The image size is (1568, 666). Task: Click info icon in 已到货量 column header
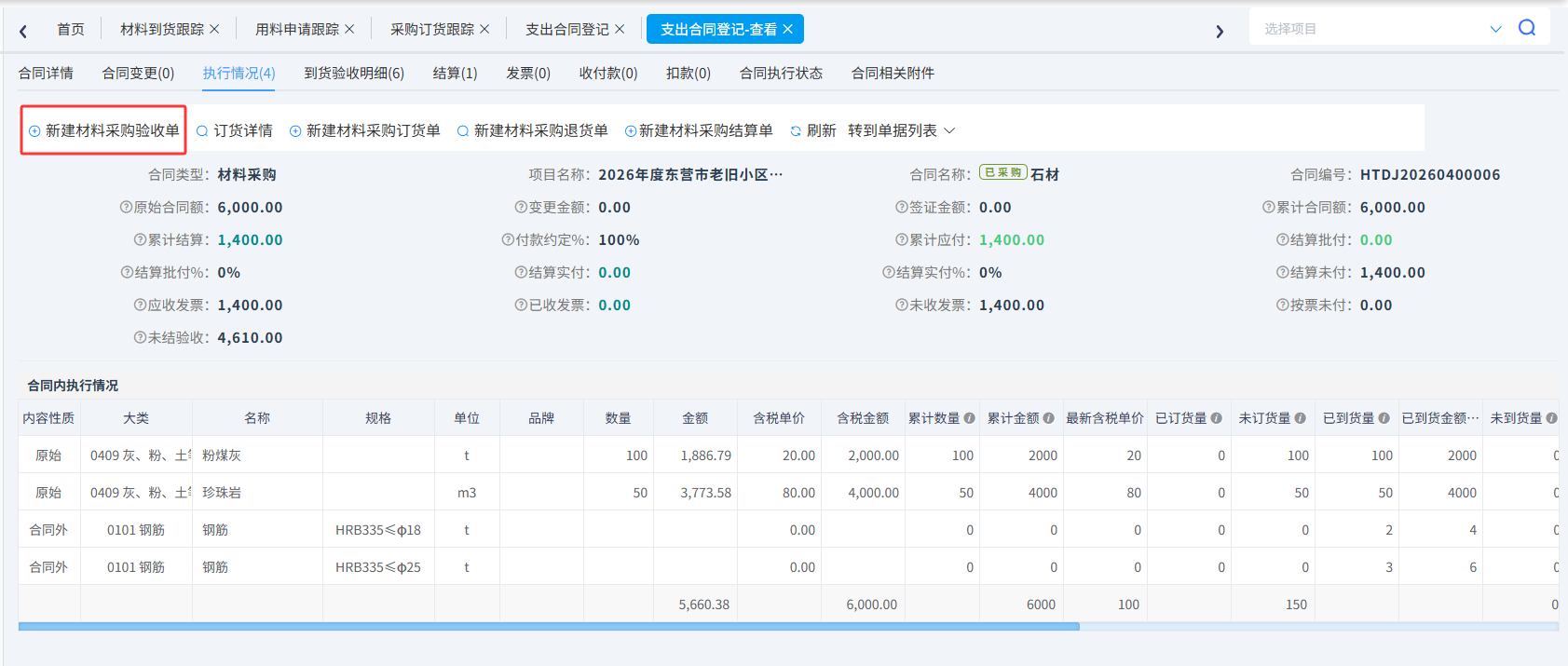(x=1384, y=418)
